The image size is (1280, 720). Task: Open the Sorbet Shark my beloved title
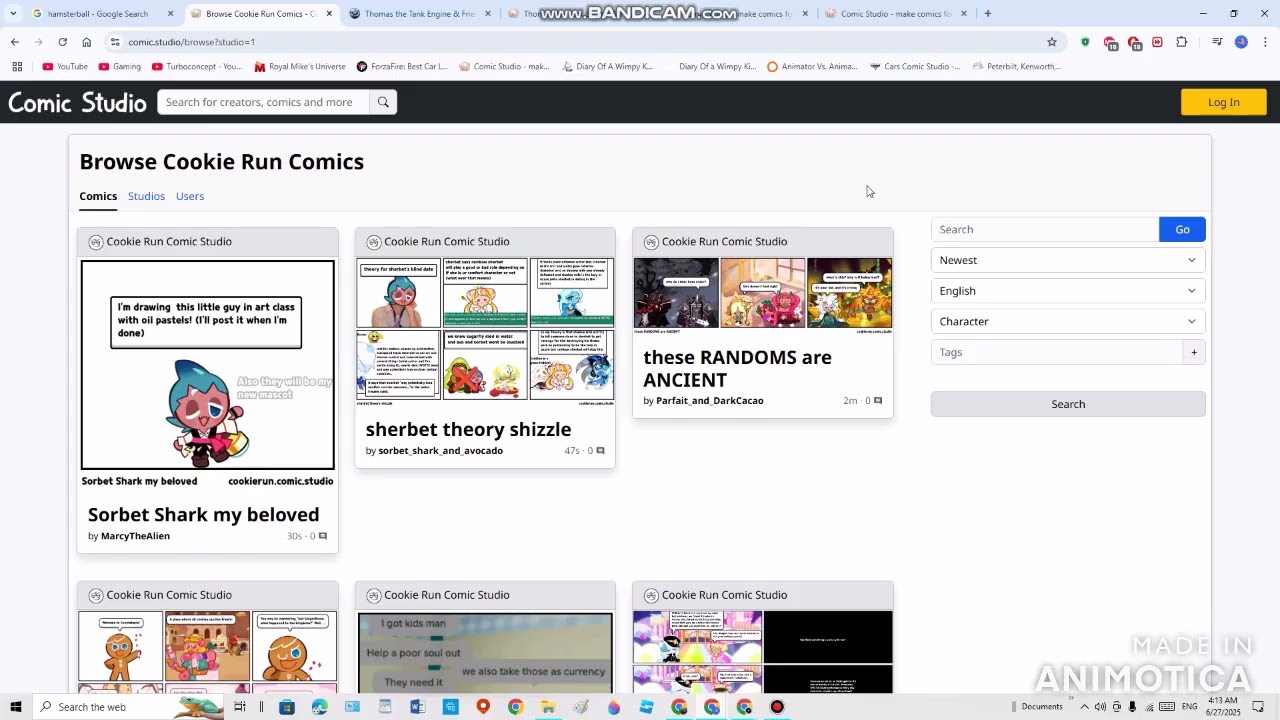204,514
